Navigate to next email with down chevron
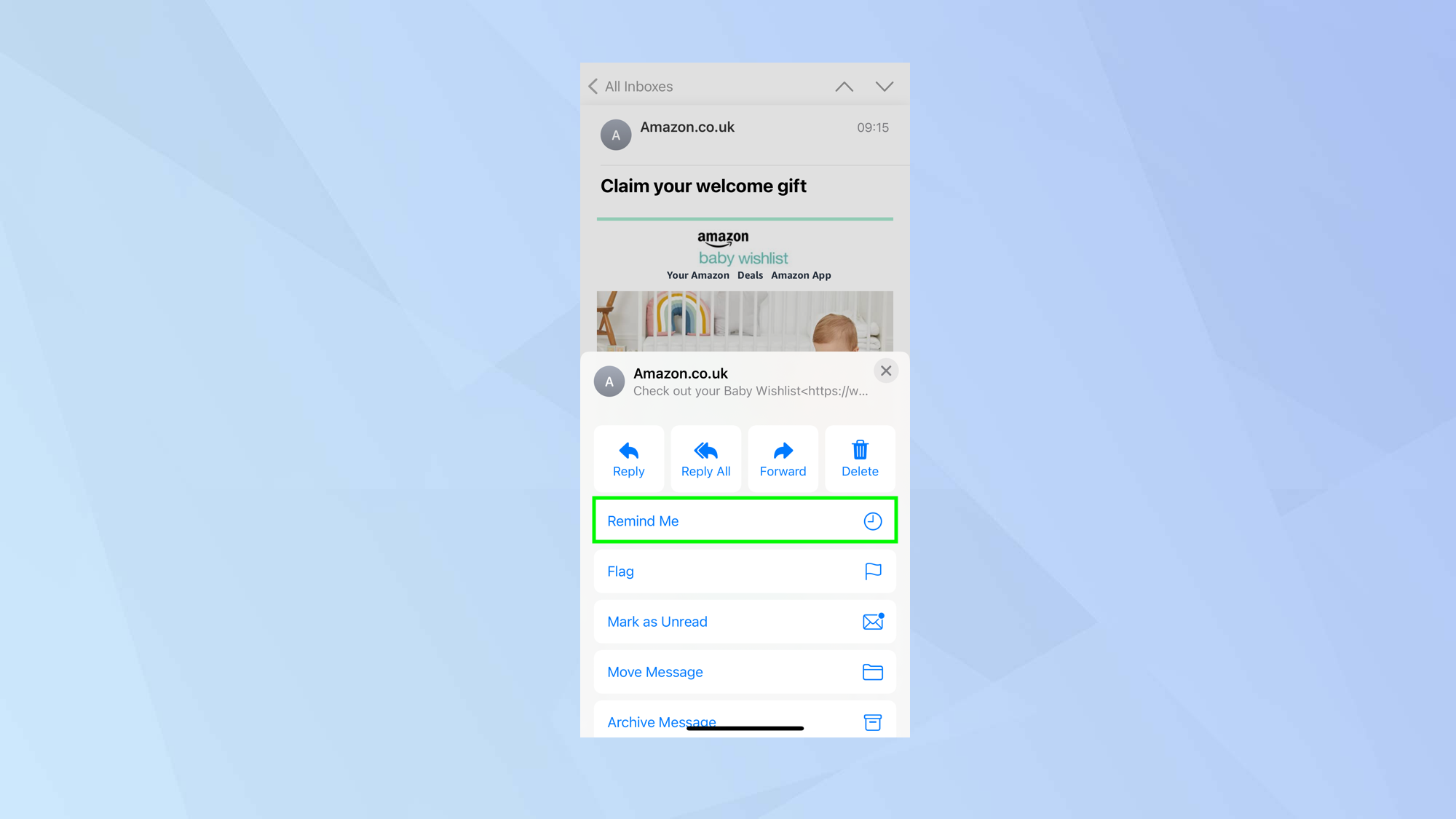Screen dimensions: 1456x819 click(x=884, y=86)
